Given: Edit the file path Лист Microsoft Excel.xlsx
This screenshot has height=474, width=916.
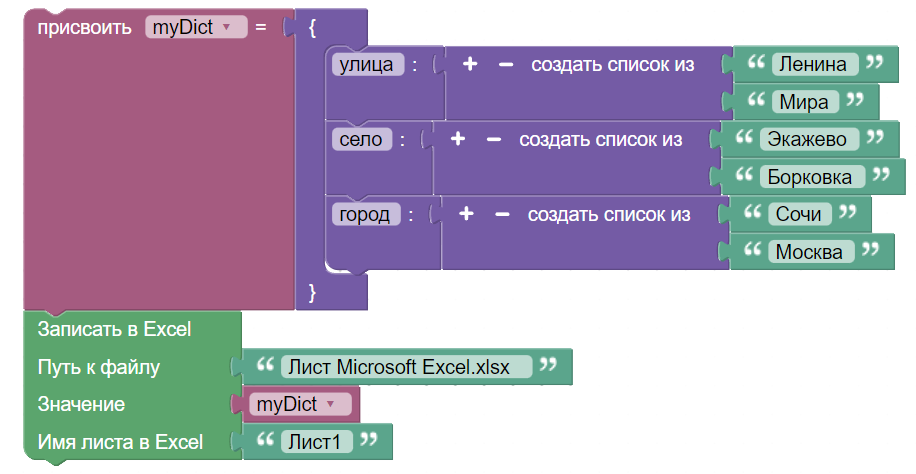Looking at the screenshot, I should (406, 366).
